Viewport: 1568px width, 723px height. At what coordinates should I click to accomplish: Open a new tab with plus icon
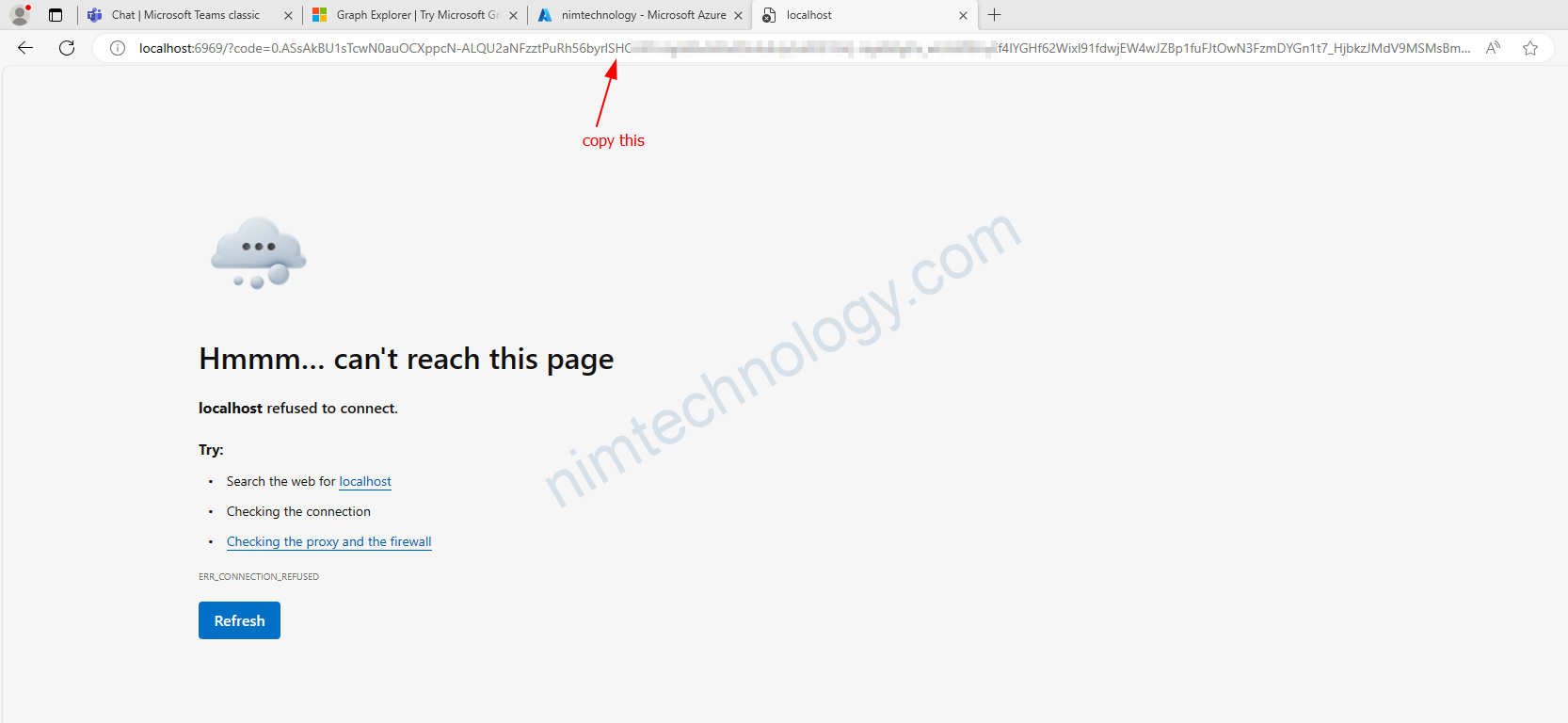point(994,15)
